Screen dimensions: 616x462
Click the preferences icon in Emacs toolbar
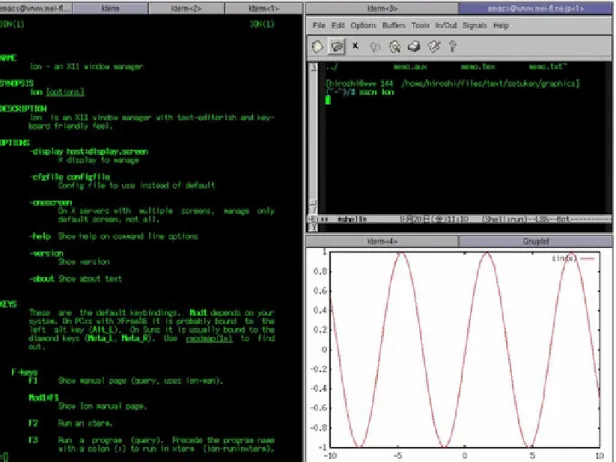point(434,47)
